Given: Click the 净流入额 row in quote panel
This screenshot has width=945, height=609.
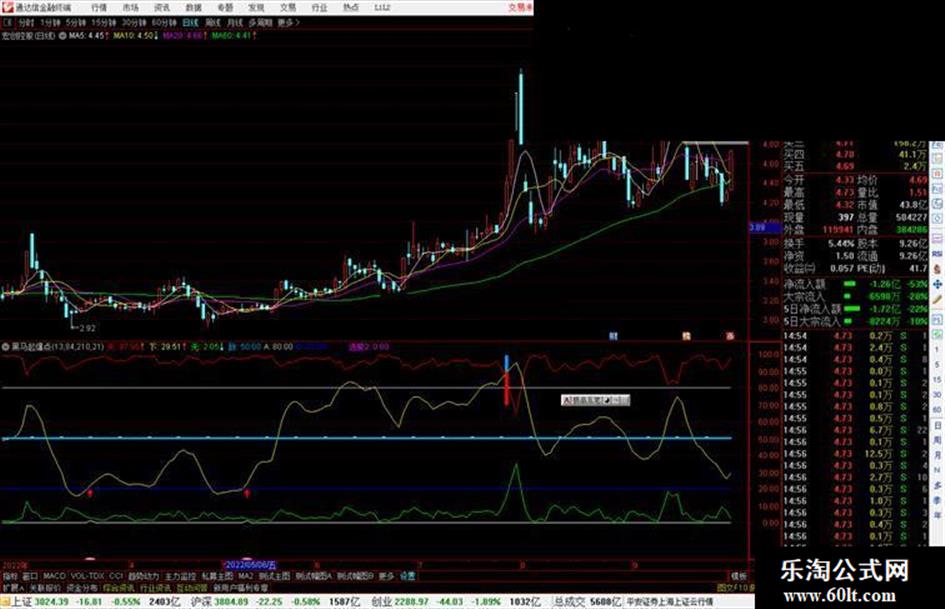Looking at the screenshot, I should pos(855,283).
